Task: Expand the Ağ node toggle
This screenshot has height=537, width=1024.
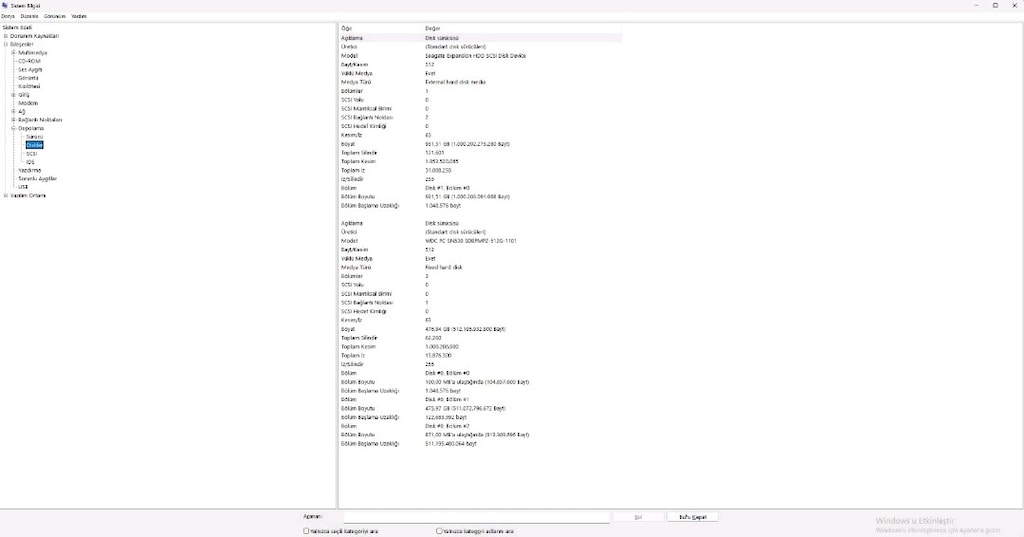Action: pos(14,112)
